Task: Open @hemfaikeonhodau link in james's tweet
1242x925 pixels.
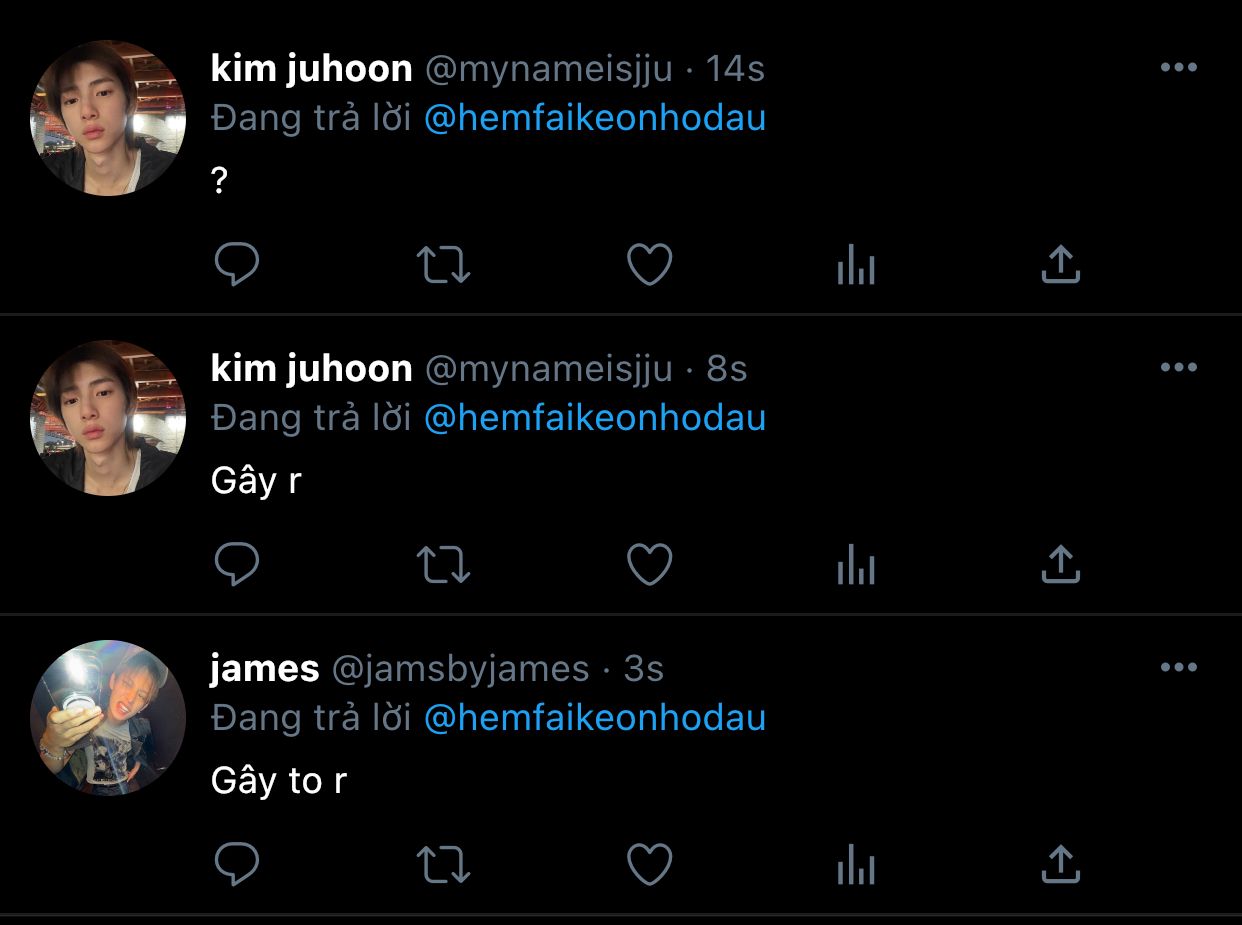Action: [x=595, y=718]
